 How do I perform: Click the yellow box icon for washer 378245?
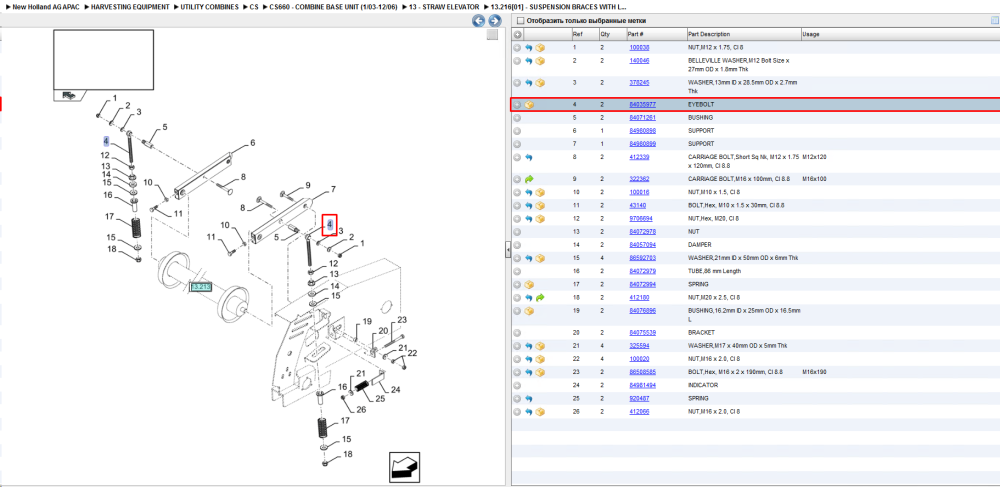(540, 83)
